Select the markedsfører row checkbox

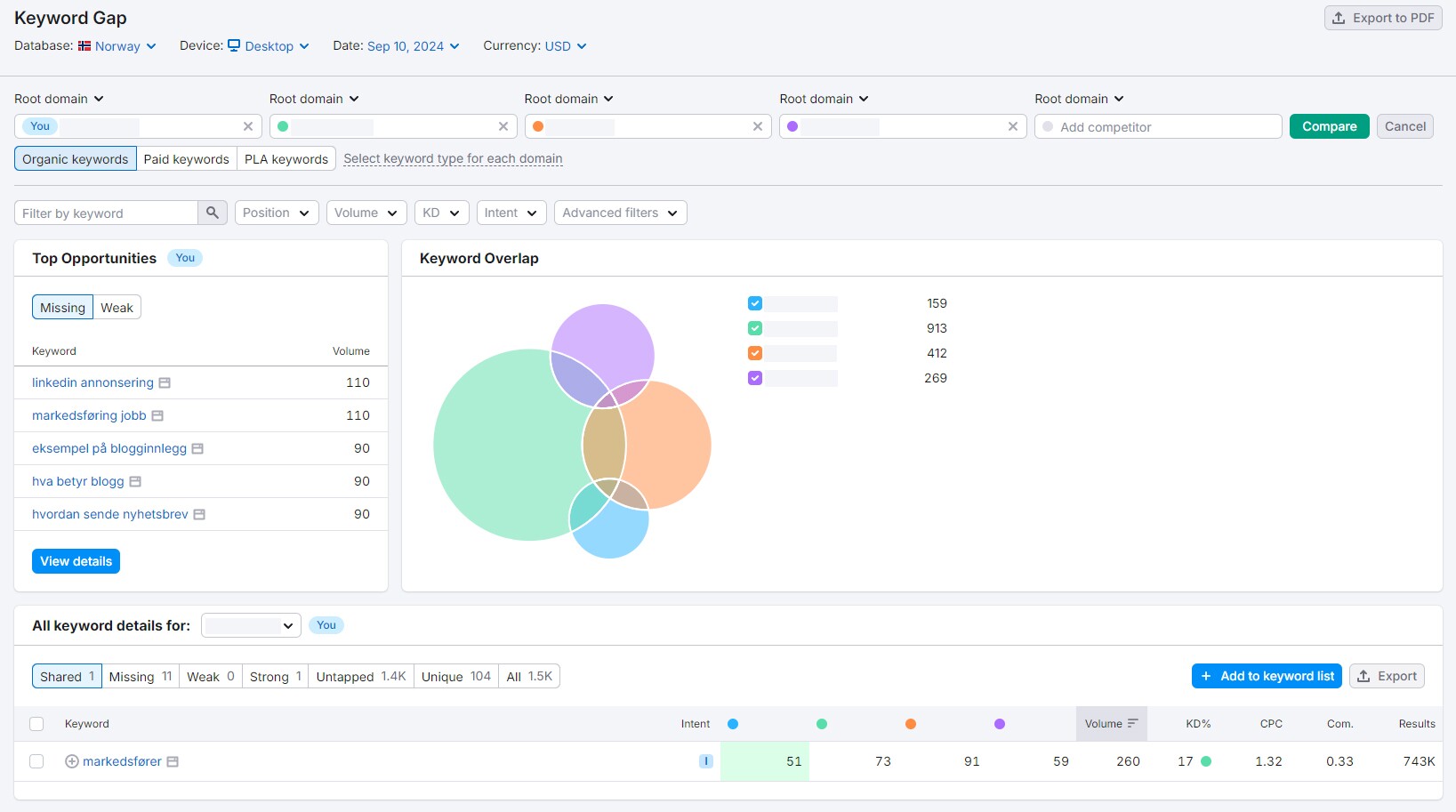click(36, 761)
